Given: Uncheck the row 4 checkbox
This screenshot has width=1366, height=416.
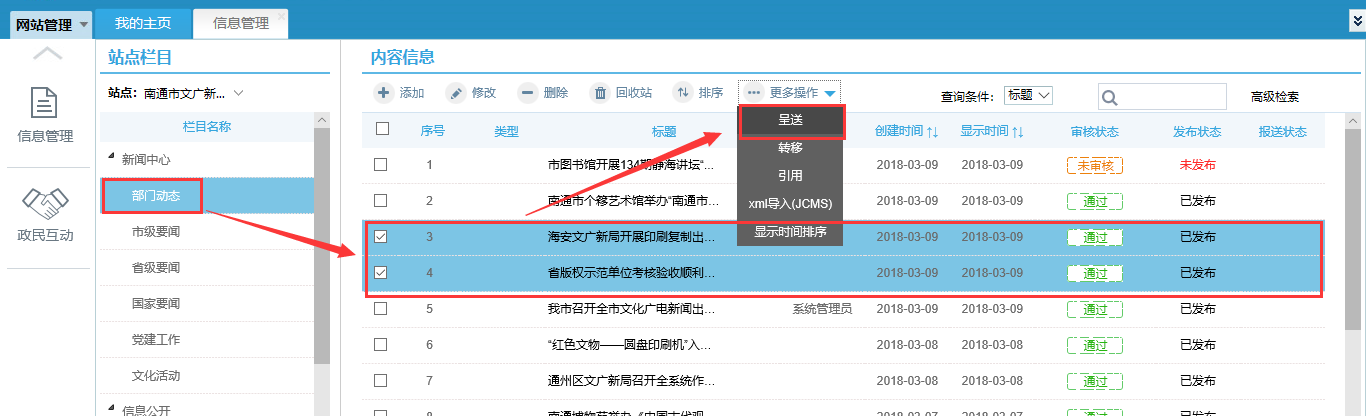Looking at the screenshot, I should (x=381, y=273).
